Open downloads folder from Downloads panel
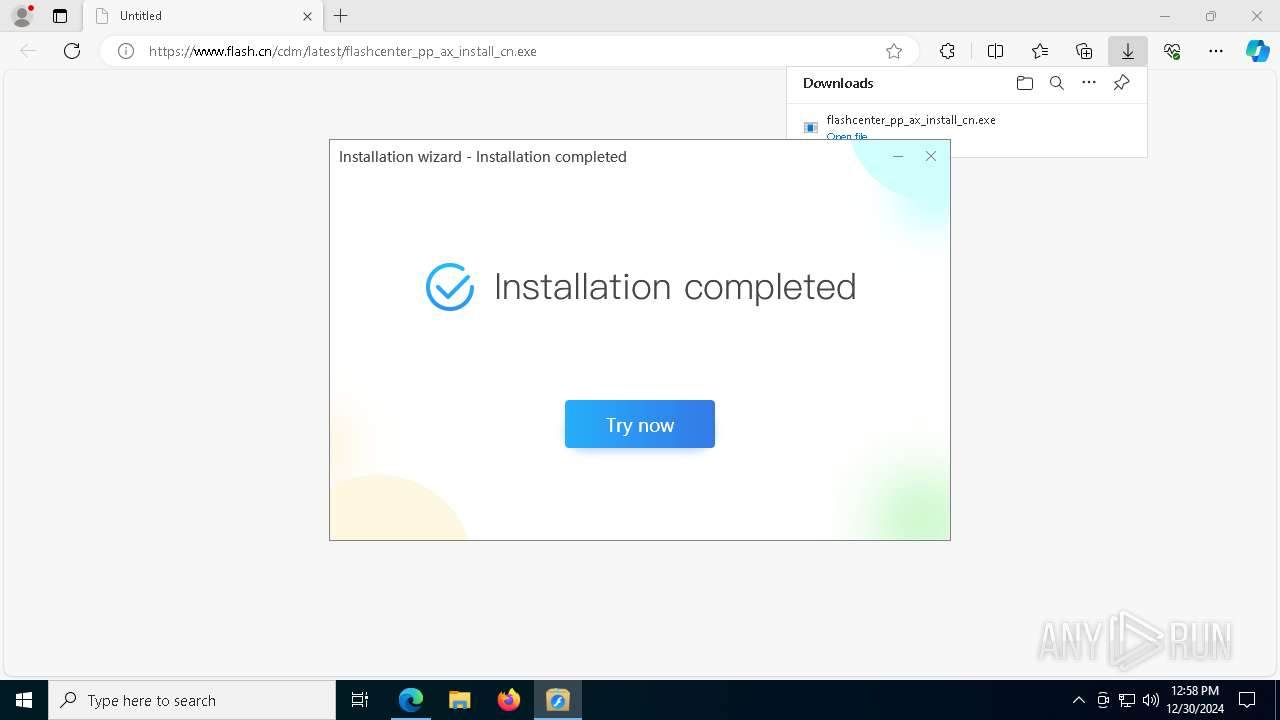This screenshot has height=720, width=1280. tap(1024, 83)
